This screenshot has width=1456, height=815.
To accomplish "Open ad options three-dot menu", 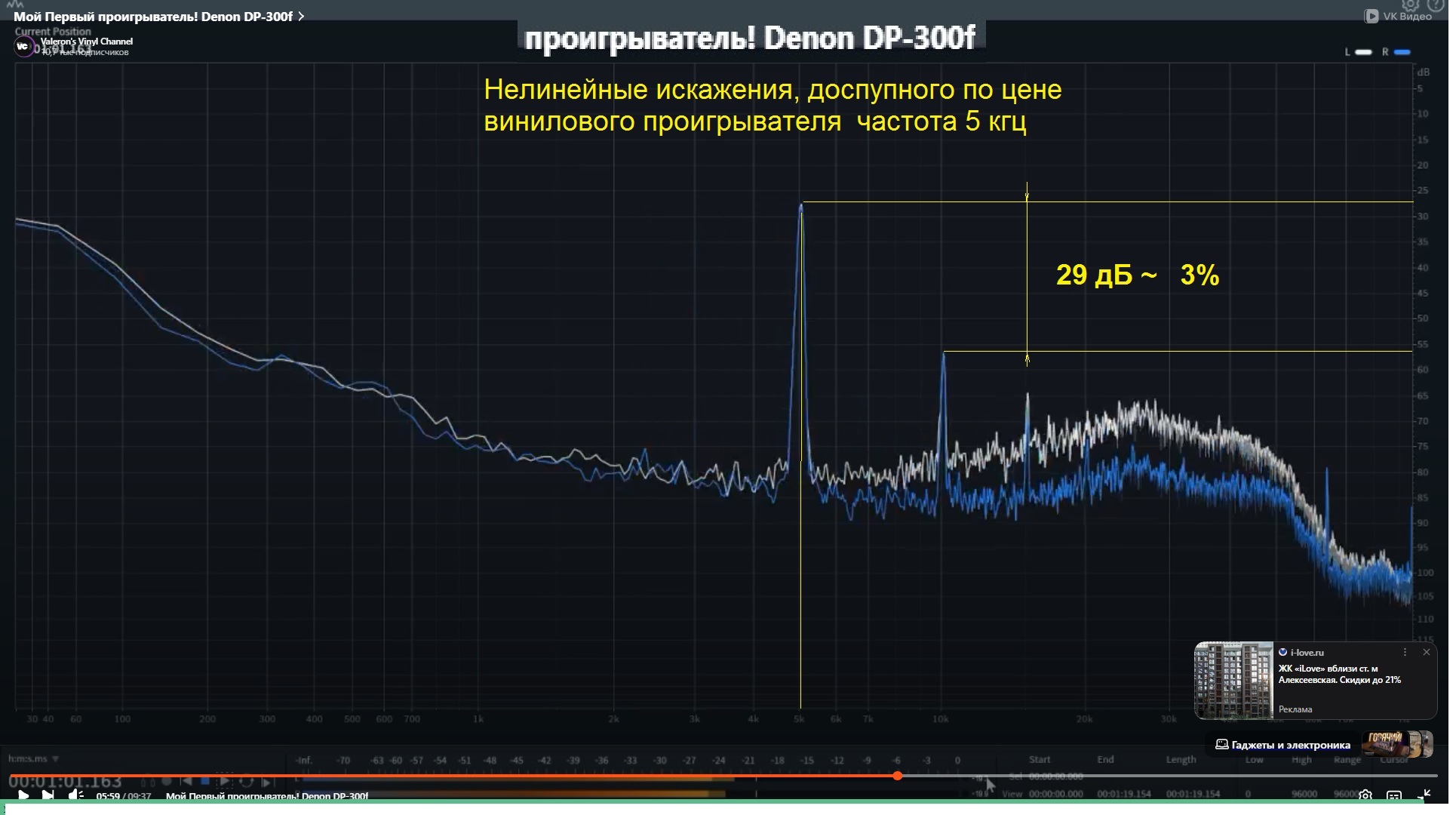I will (x=1405, y=652).
